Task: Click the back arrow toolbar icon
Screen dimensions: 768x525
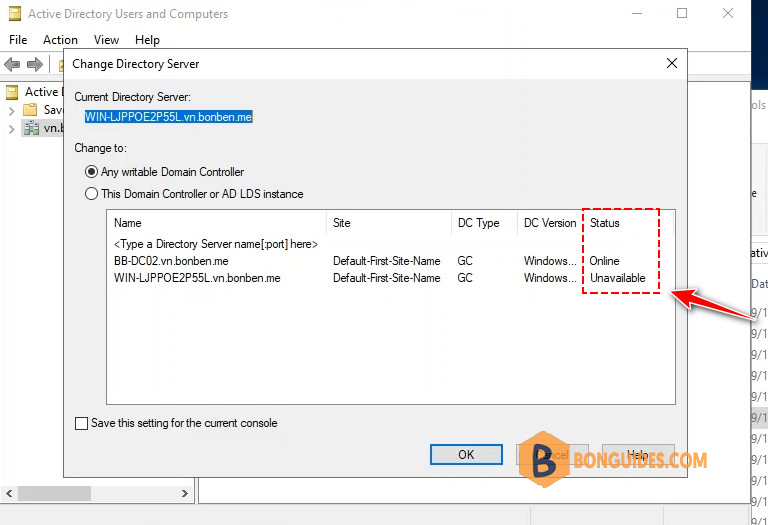Action: (x=12, y=64)
